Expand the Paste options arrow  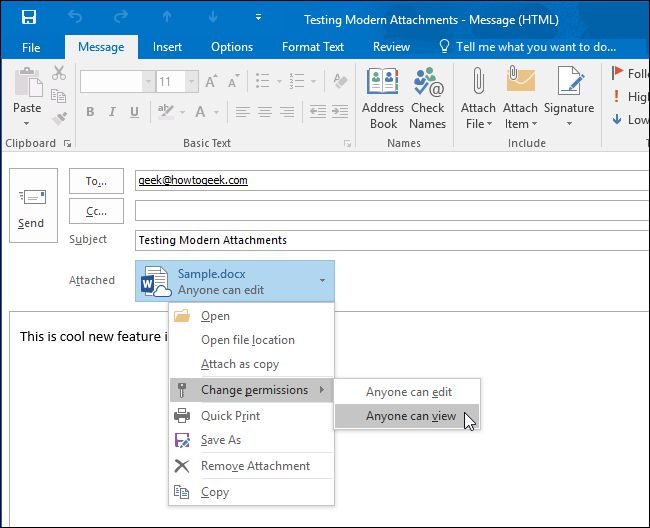coord(27,124)
